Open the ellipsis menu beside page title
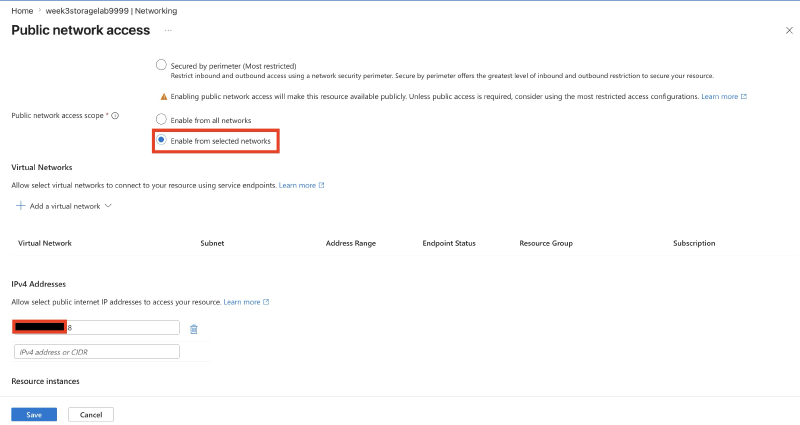Viewport: 800px width, 425px height. (x=168, y=31)
